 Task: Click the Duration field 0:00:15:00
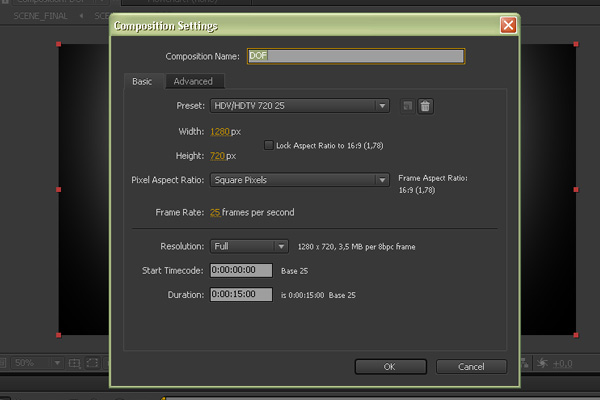241,294
